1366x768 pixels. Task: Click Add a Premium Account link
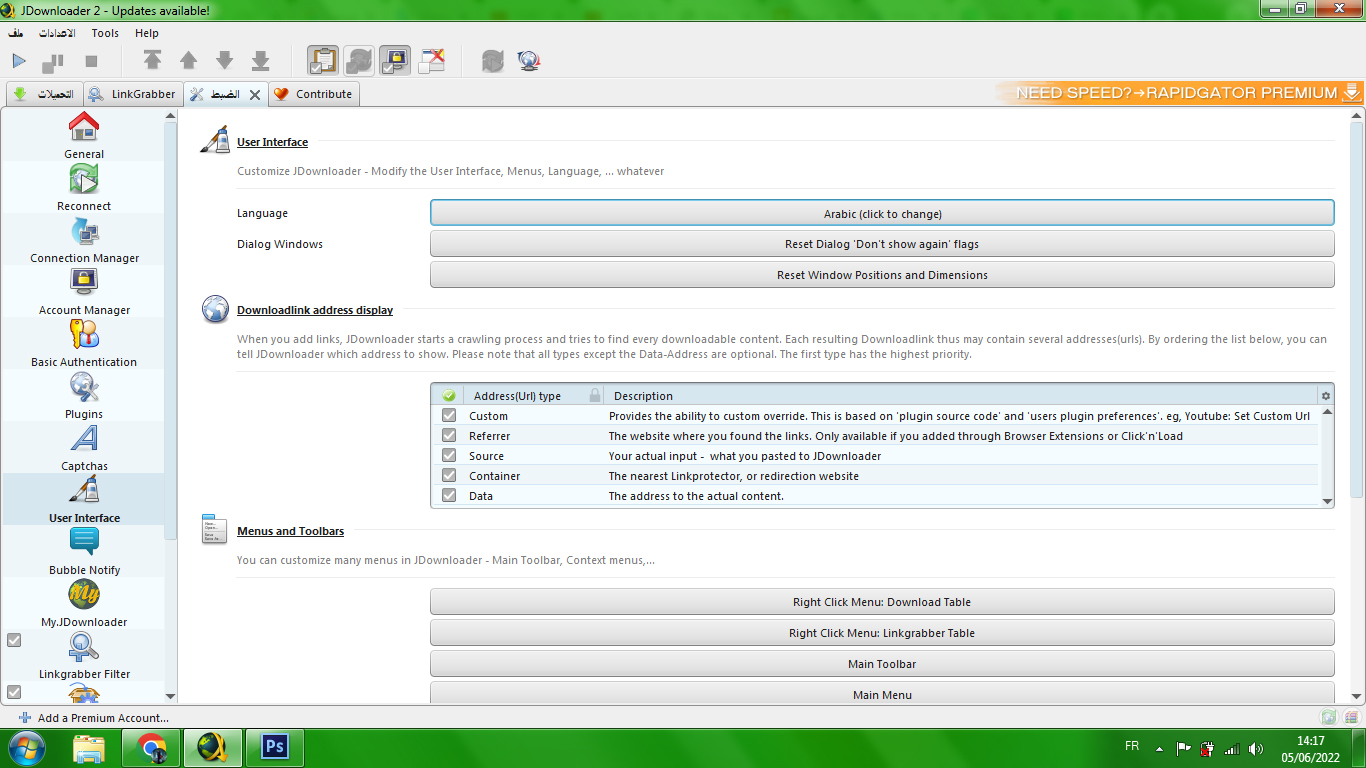(x=102, y=718)
